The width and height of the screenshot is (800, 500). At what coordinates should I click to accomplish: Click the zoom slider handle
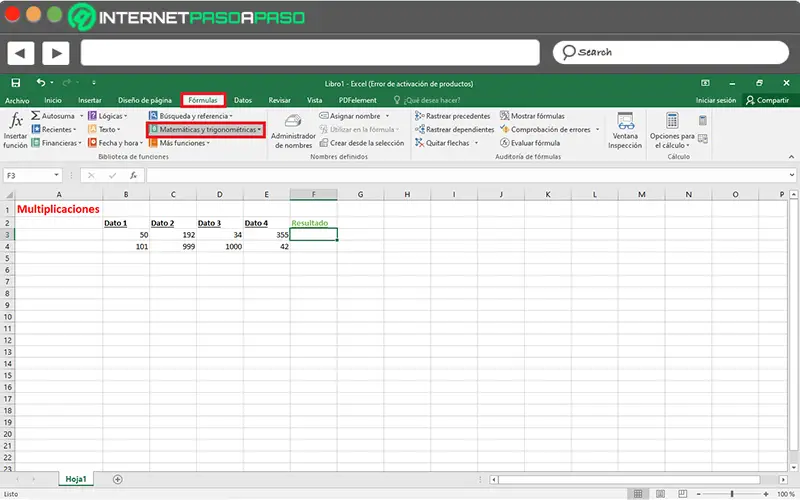(732, 494)
